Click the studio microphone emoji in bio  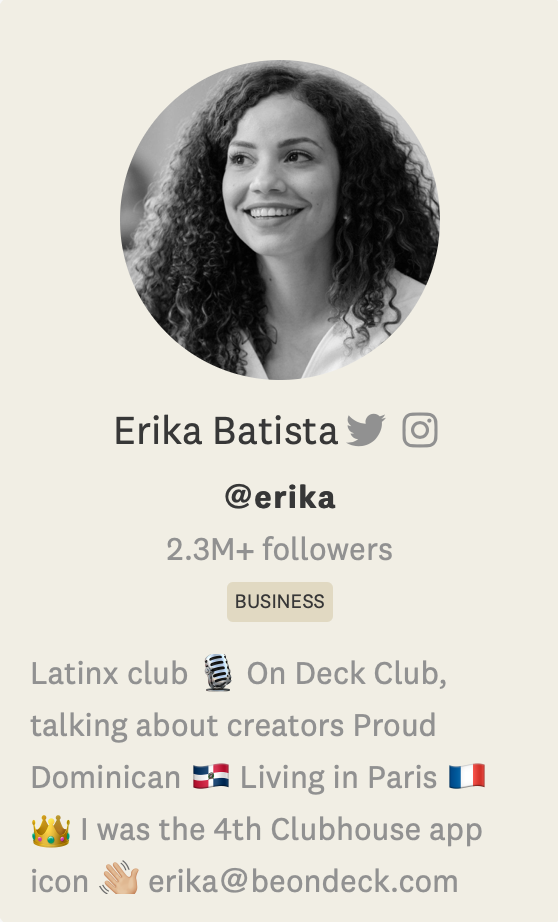pyautogui.click(x=218, y=673)
